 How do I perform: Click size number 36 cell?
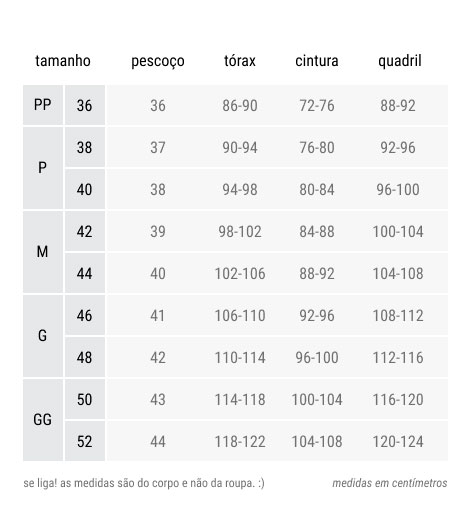(x=85, y=105)
